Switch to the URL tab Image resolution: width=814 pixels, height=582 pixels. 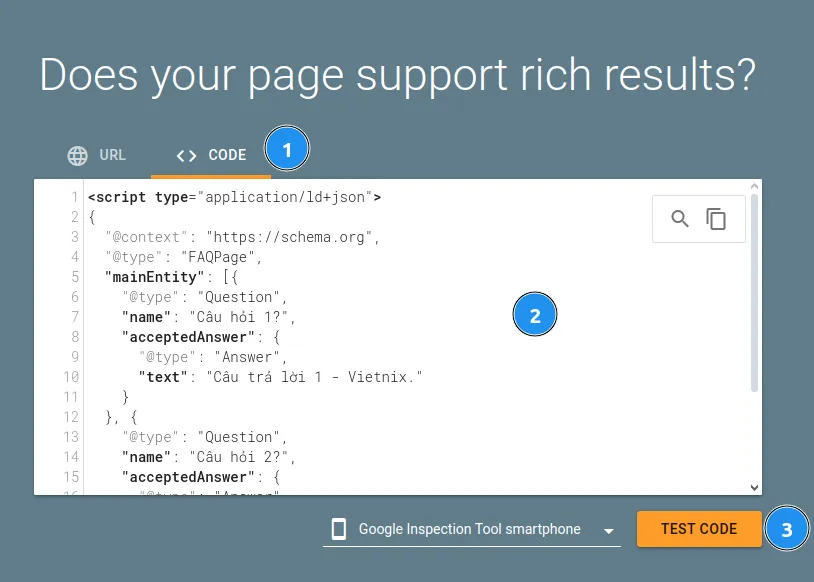tap(97, 156)
